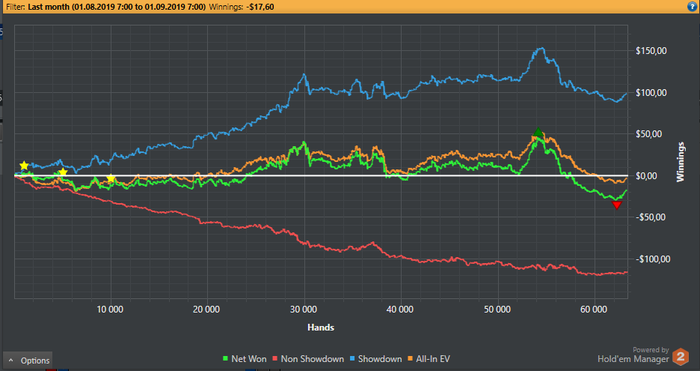Click the orange All-In EV legend swatch
The height and width of the screenshot is (371, 700).
tap(410, 359)
